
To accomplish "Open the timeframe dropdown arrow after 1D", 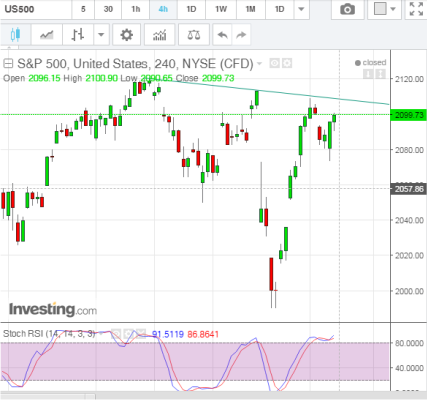I will 301,9.
